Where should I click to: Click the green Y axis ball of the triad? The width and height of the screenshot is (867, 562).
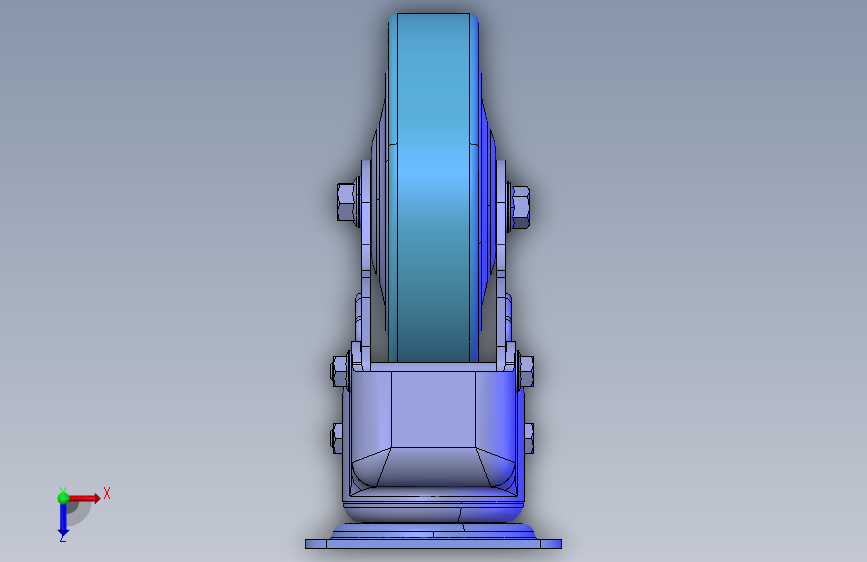[x=63, y=498]
